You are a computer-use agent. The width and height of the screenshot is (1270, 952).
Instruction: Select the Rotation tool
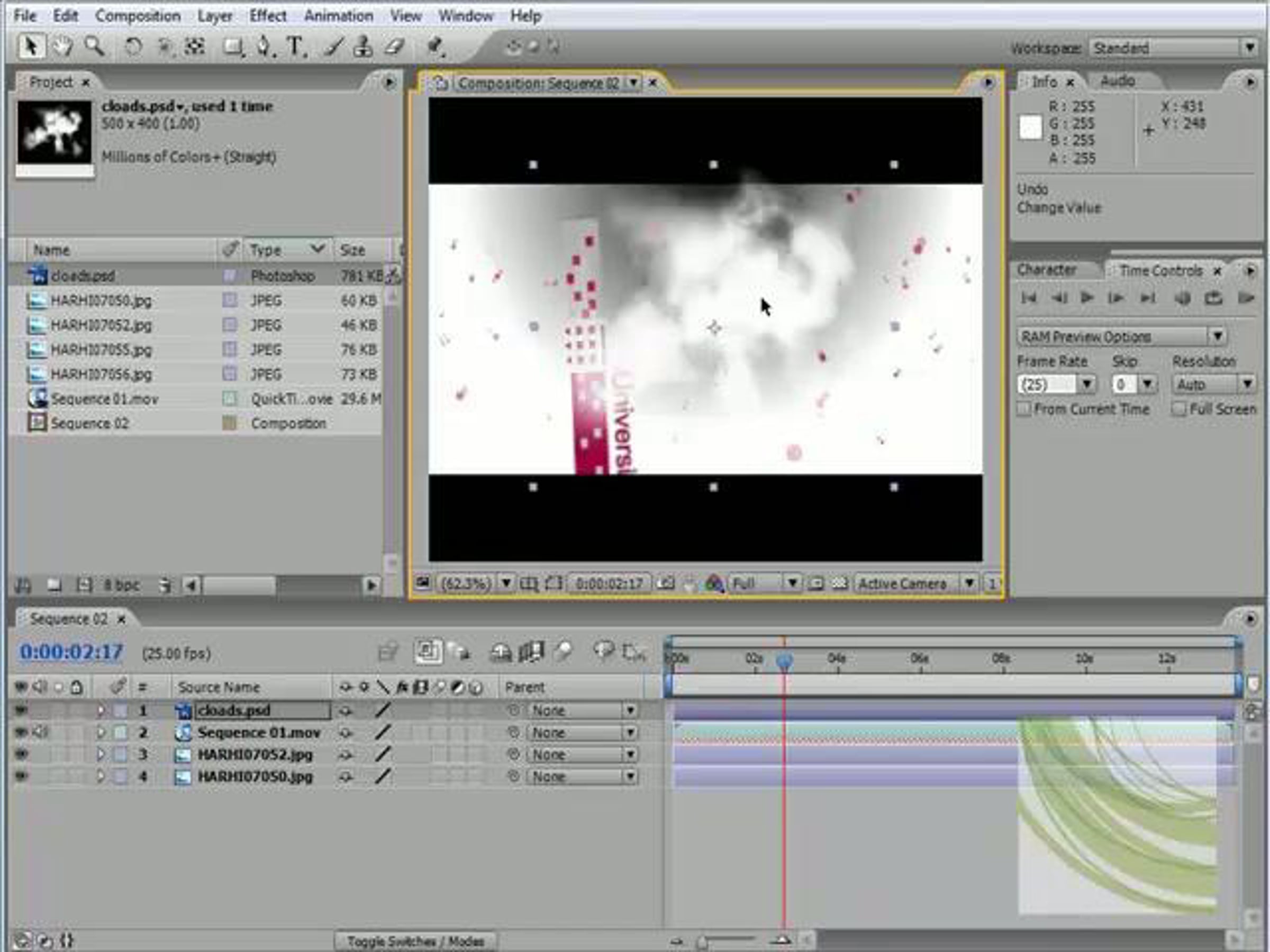133,47
